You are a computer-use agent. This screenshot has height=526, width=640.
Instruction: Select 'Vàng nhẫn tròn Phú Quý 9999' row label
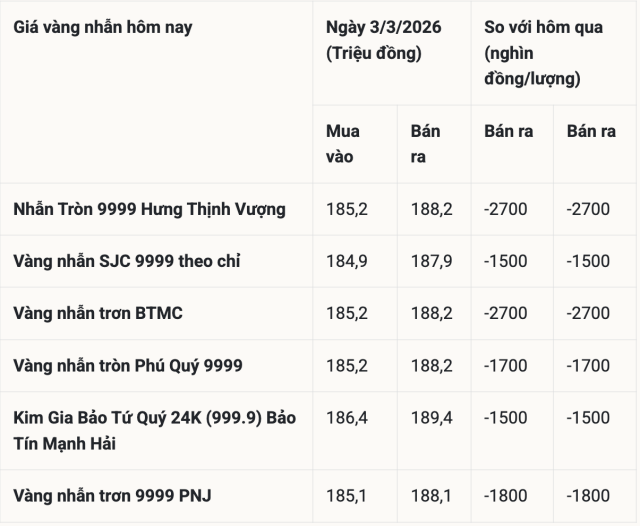coord(128,365)
